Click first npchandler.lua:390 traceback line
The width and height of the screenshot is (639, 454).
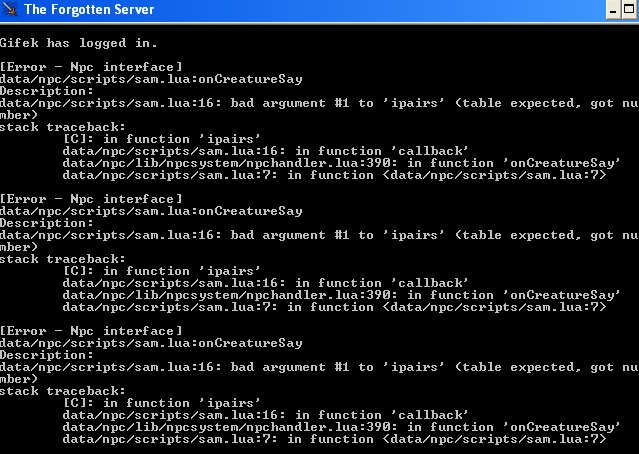point(342,163)
